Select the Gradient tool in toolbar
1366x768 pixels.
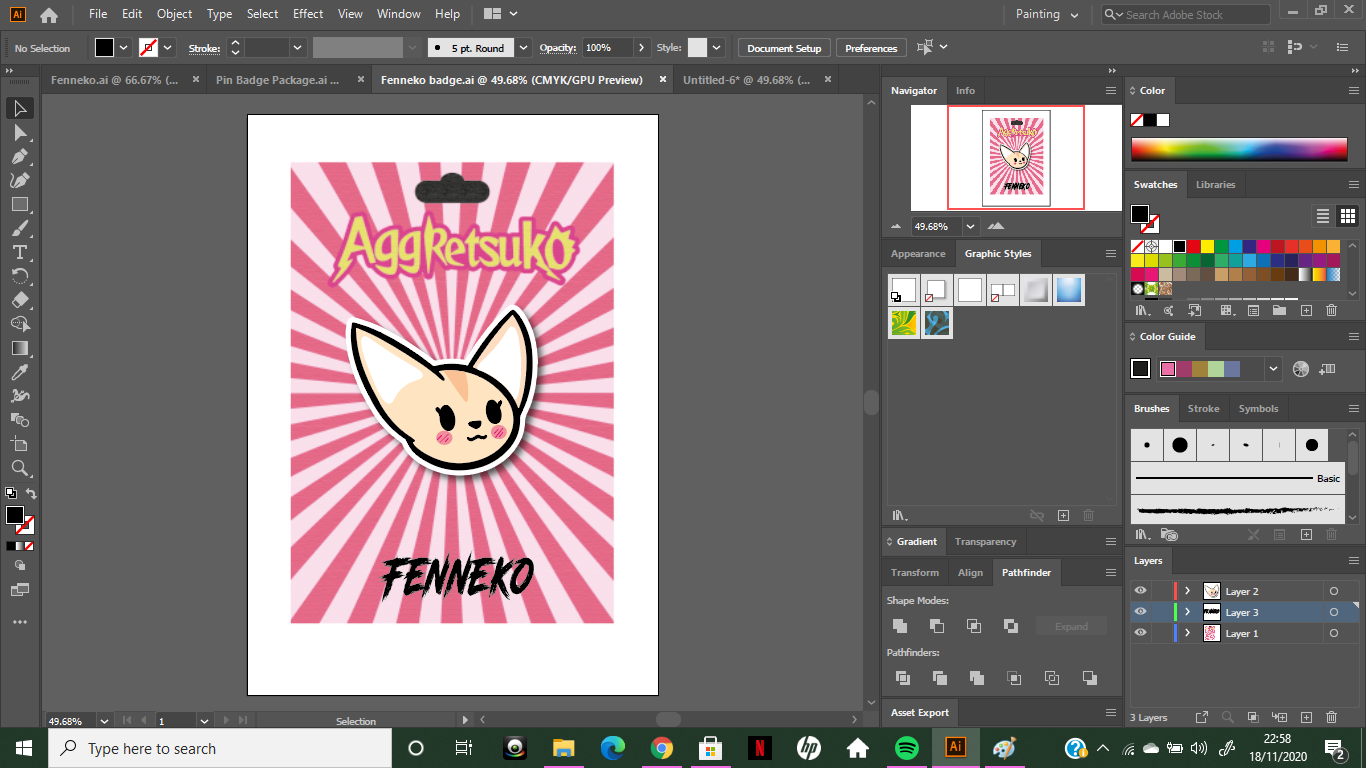[20, 348]
